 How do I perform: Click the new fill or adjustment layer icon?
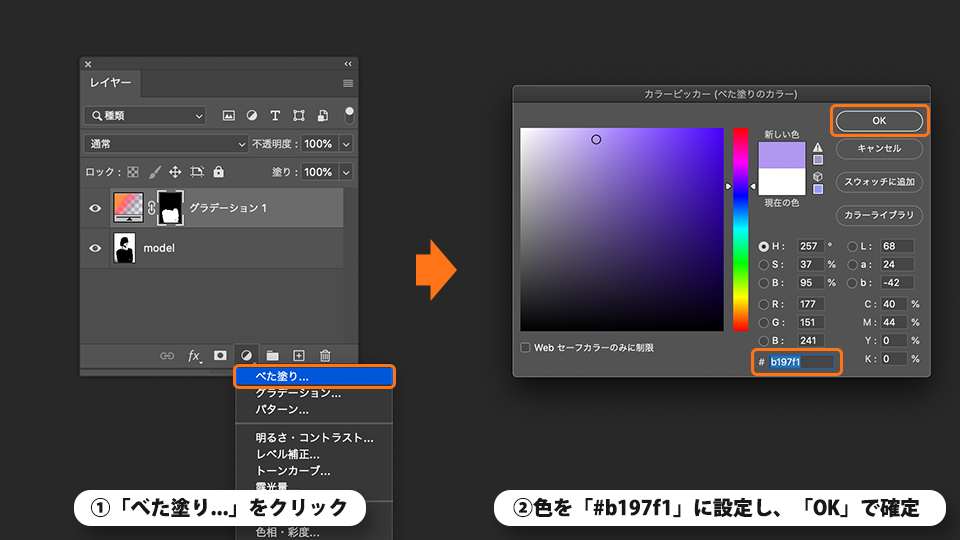tap(246, 356)
